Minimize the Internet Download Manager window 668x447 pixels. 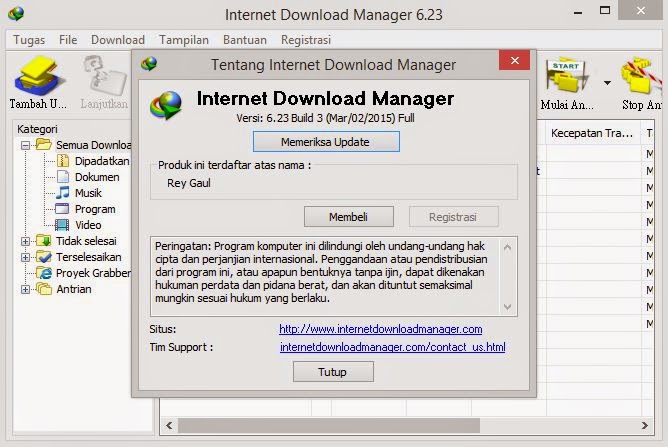pyautogui.click(x=578, y=11)
